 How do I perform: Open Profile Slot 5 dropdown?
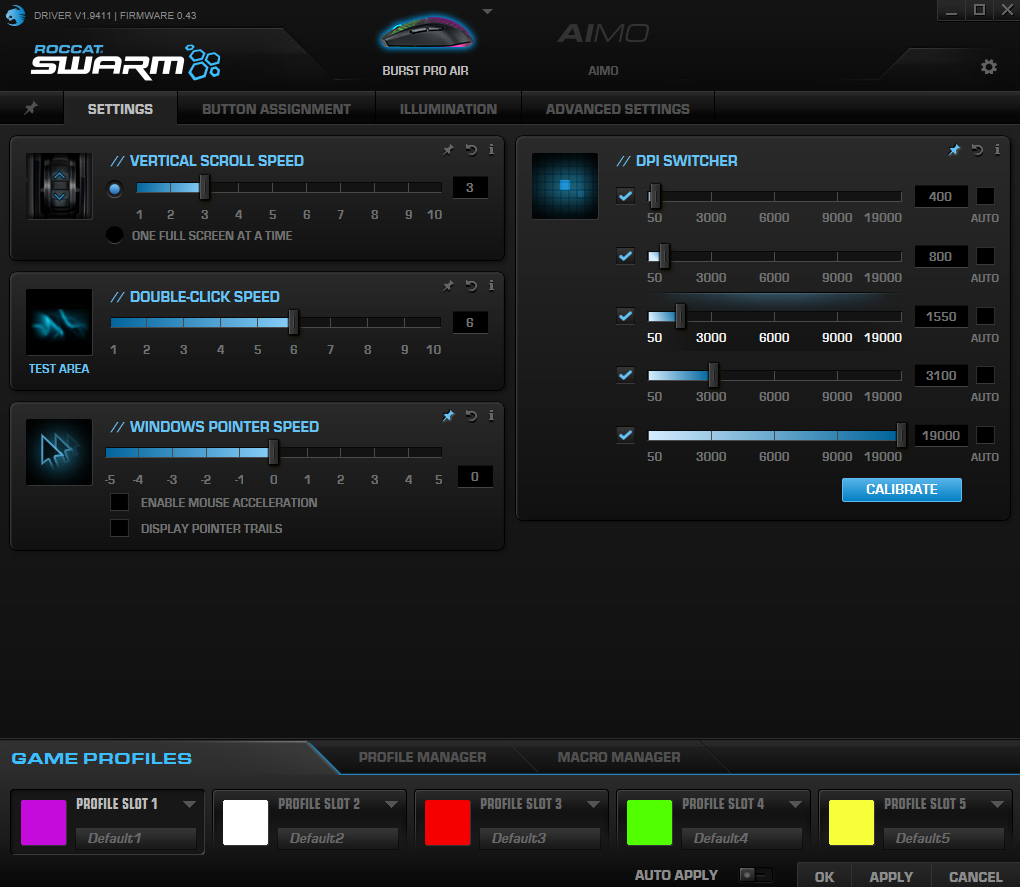[x=997, y=804]
